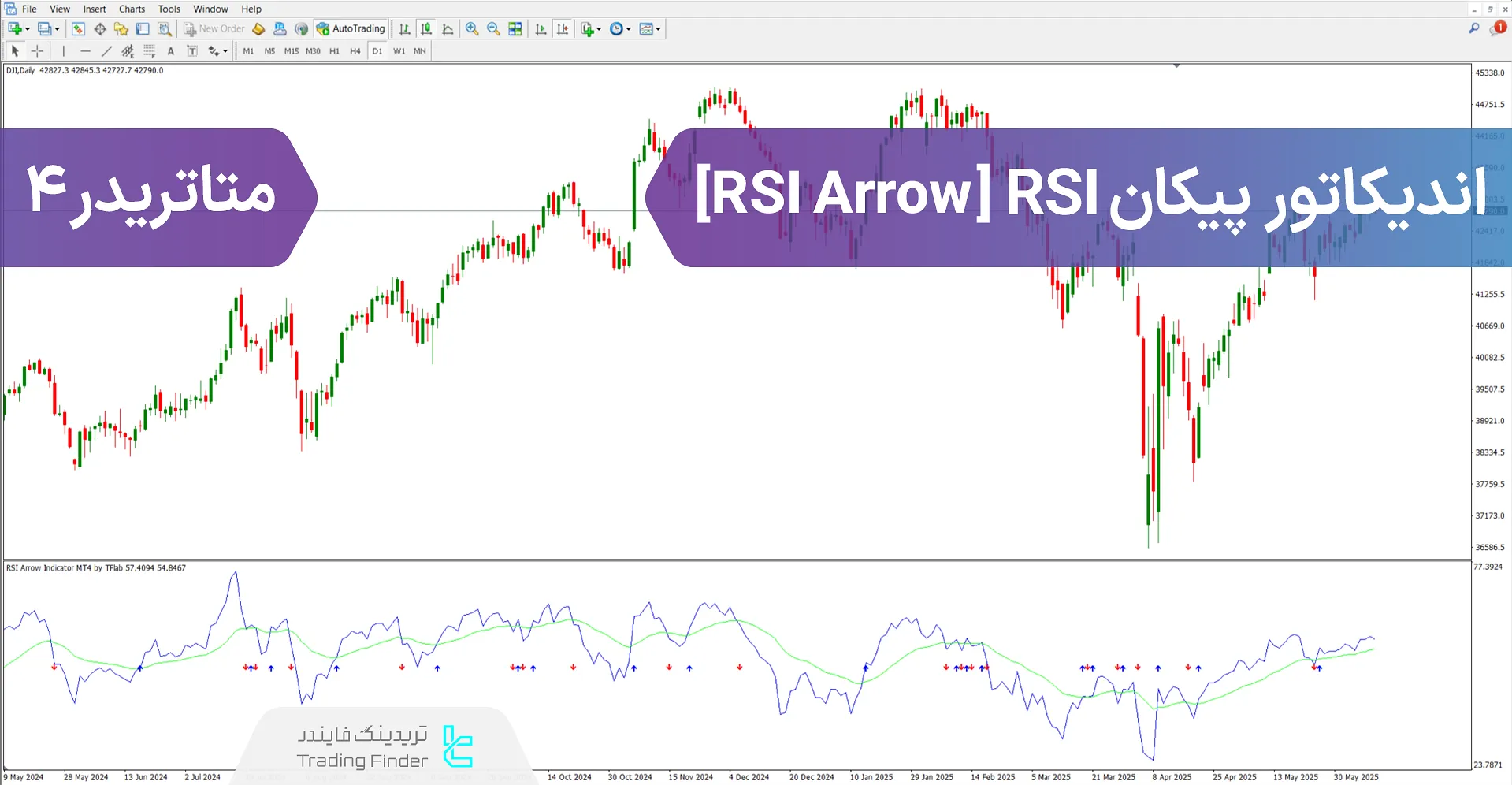Open the Periods dropdown
This screenshot has width=1512, height=785.
(x=620, y=28)
